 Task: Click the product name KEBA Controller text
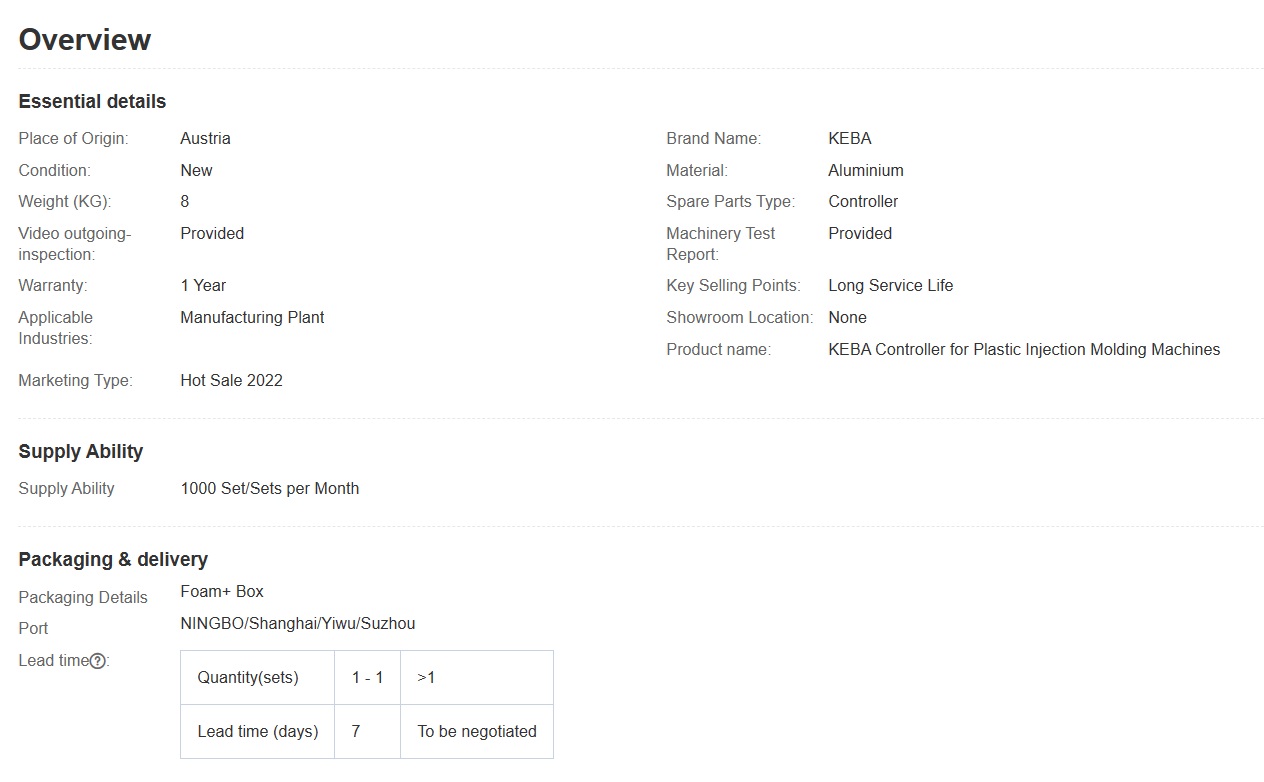pyautogui.click(x=1024, y=350)
